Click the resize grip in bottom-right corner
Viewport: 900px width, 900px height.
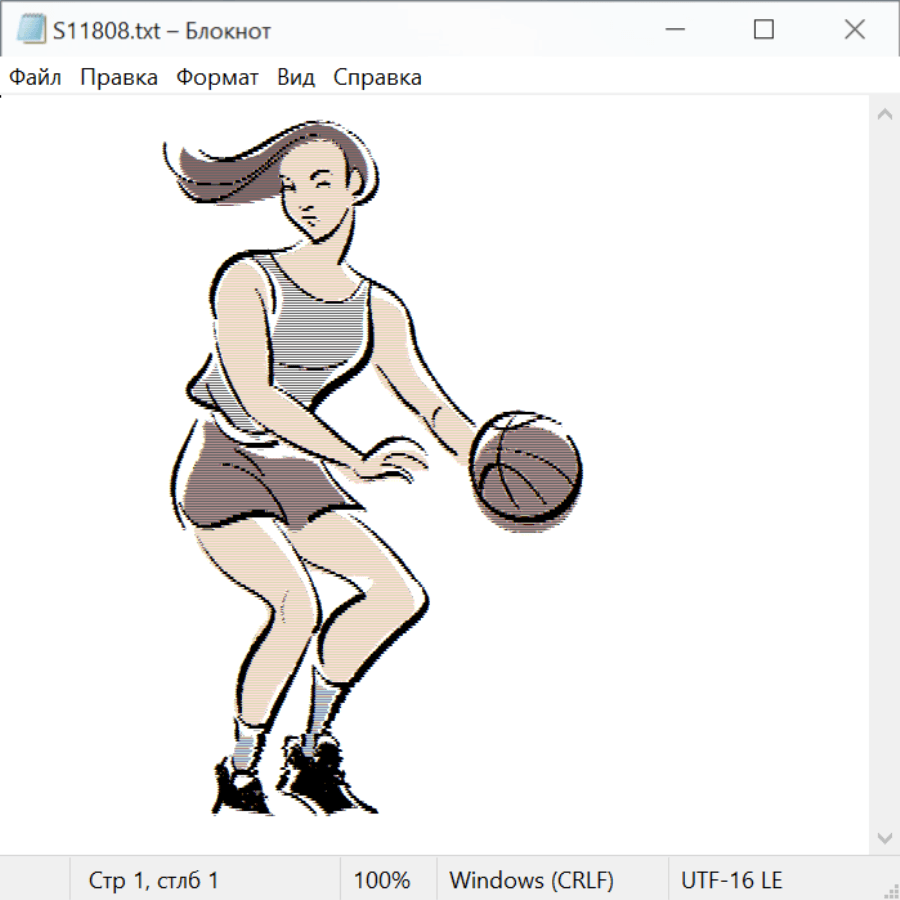click(891, 891)
